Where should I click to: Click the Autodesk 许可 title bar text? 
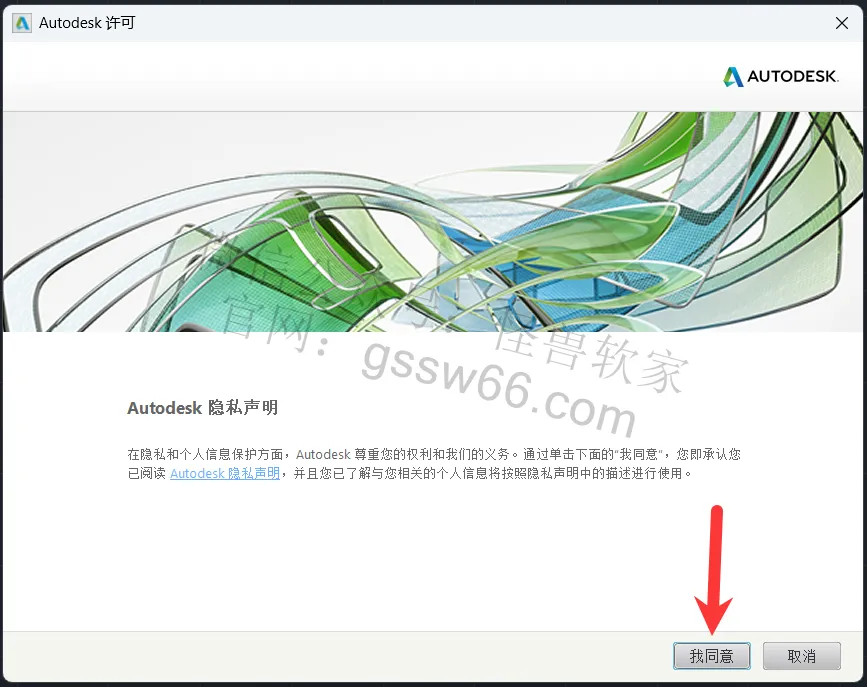coord(87,23)
